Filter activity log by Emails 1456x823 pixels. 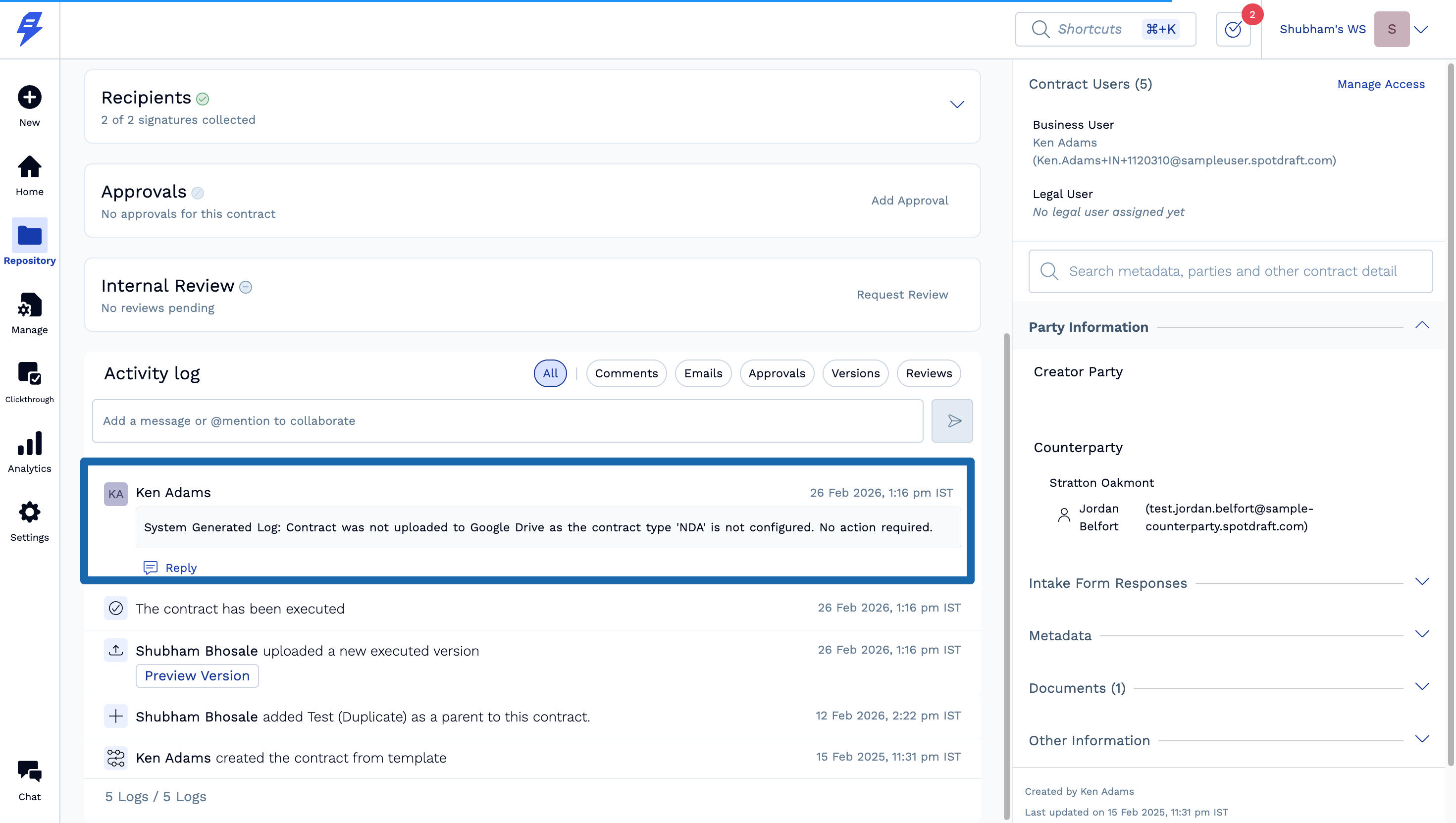[x=703, y=373]
